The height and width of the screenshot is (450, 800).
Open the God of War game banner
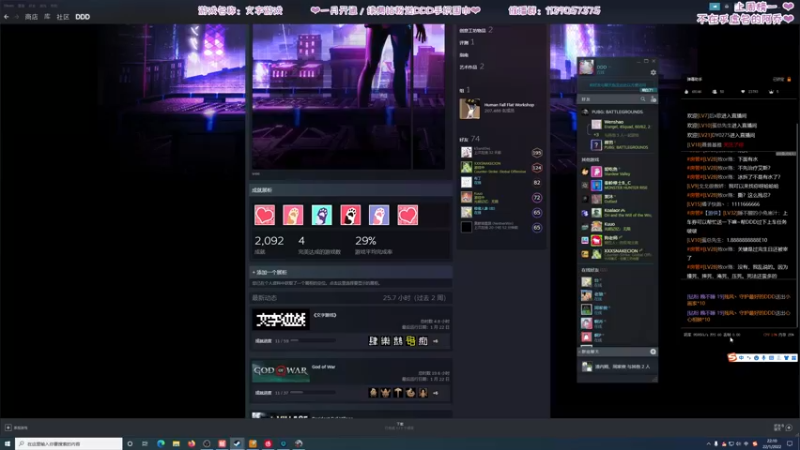click(281, 372)
